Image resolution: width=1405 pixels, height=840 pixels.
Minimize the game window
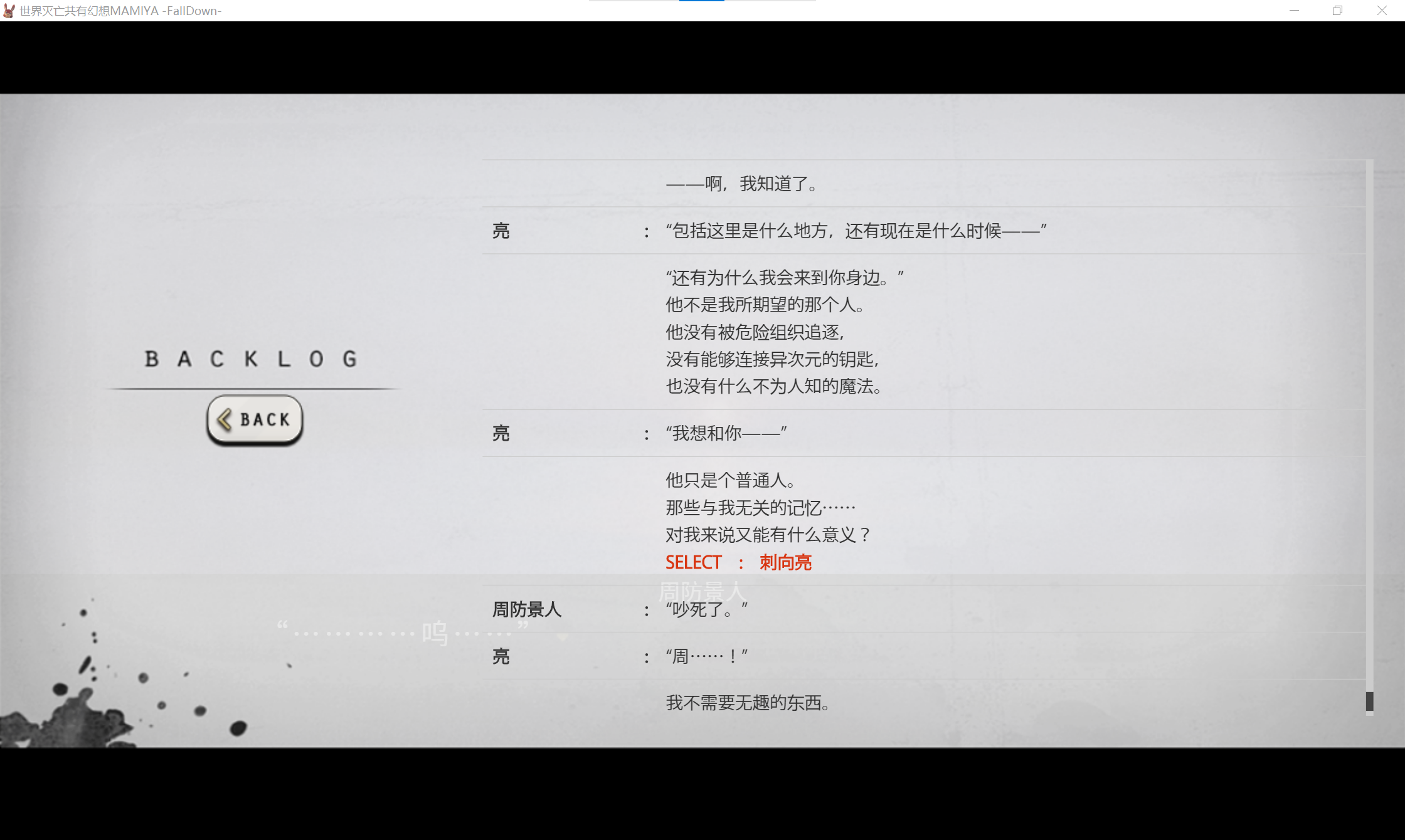point(1295,11)
